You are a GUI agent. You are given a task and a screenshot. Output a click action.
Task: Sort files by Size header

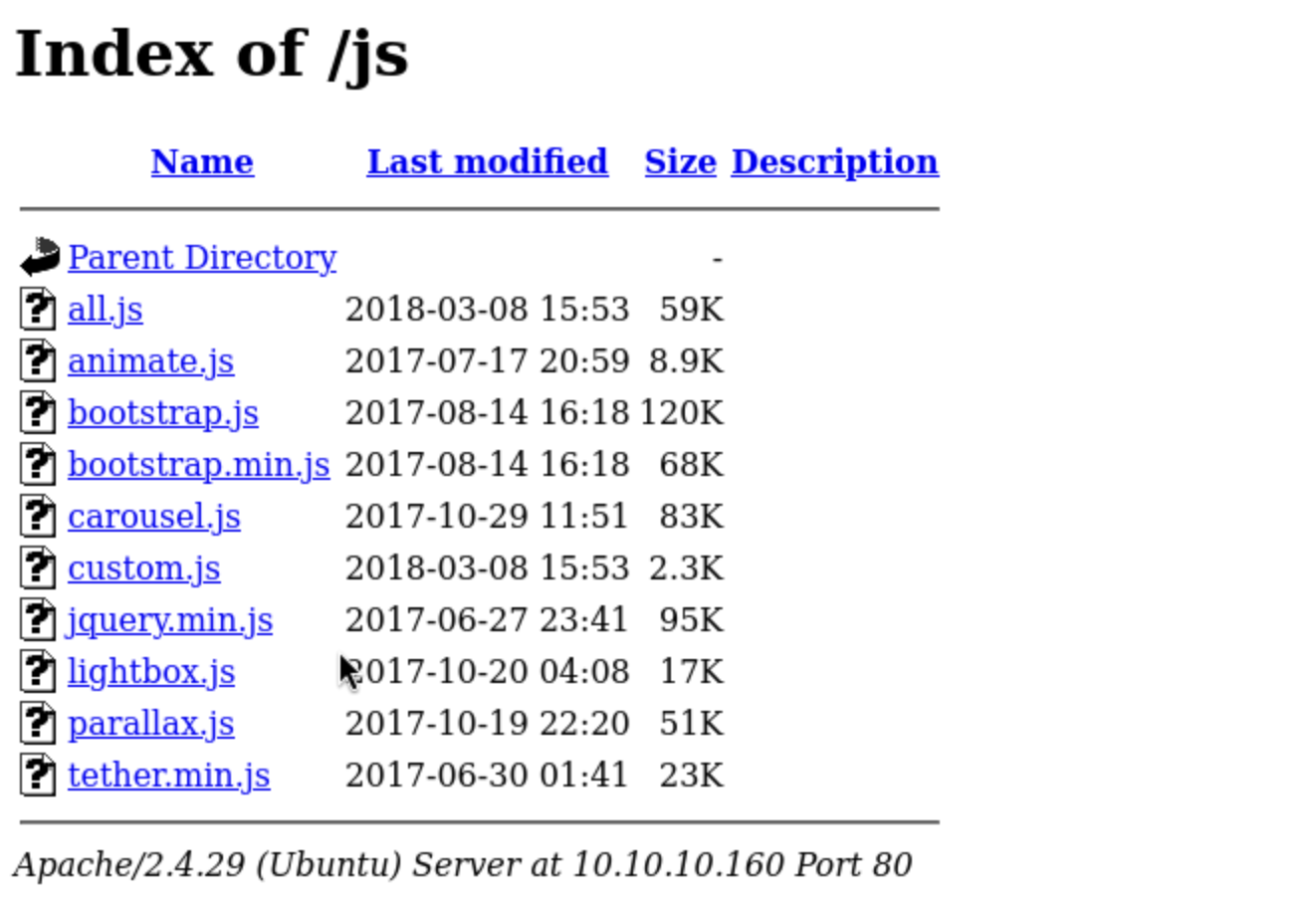[x=680, y=161]
